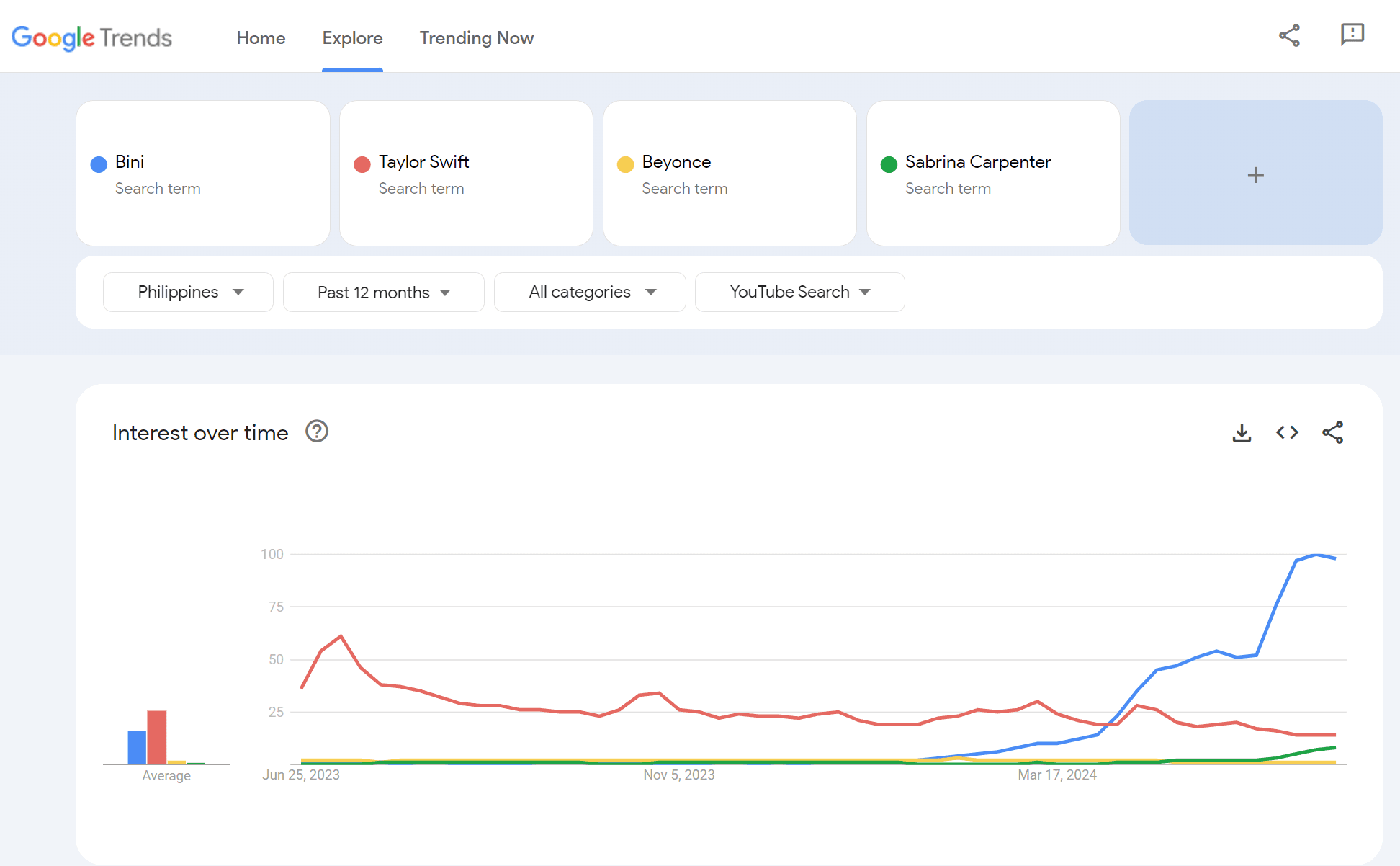The width and height of the screenshot is (1400, 866).
Task: Click the Nov 5, 2023 axis label
Action: coord(679,775)
